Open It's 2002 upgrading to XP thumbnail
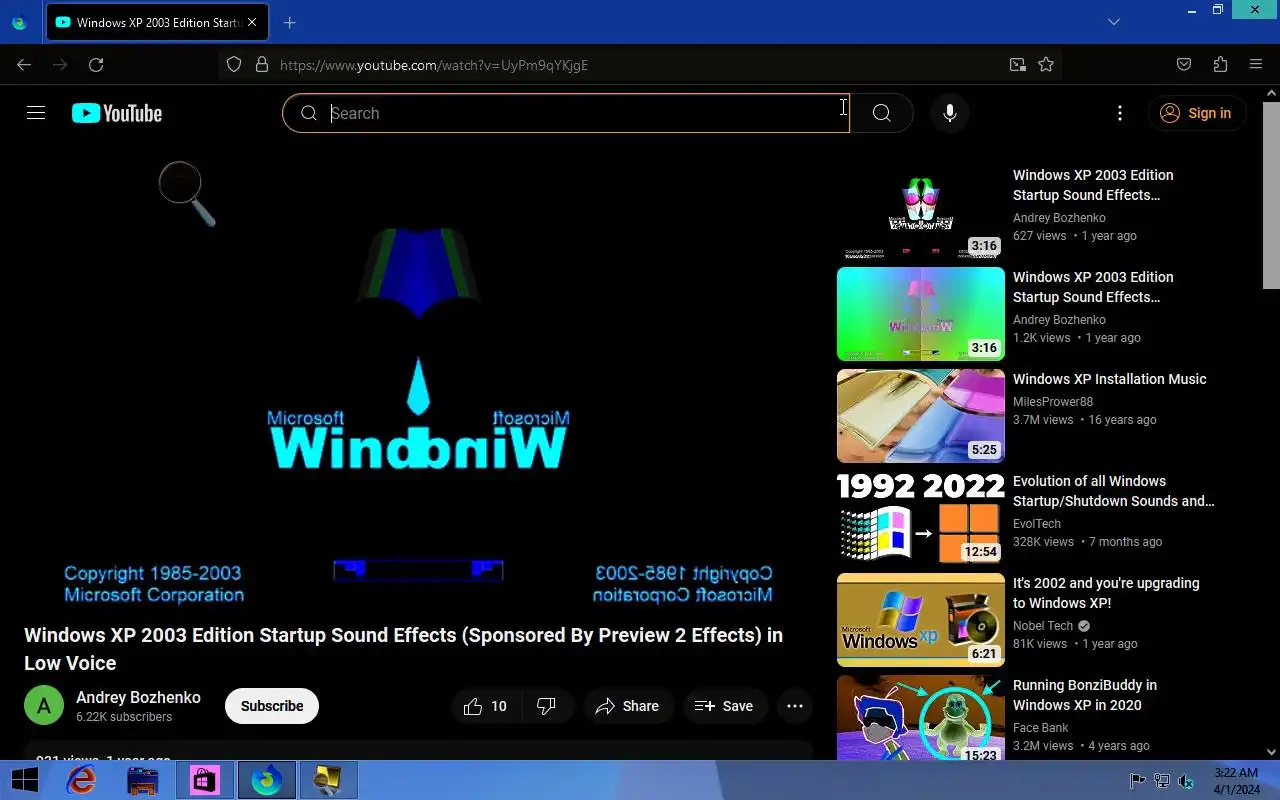Viewport: 1280px width, 800px height. [921, 620]
